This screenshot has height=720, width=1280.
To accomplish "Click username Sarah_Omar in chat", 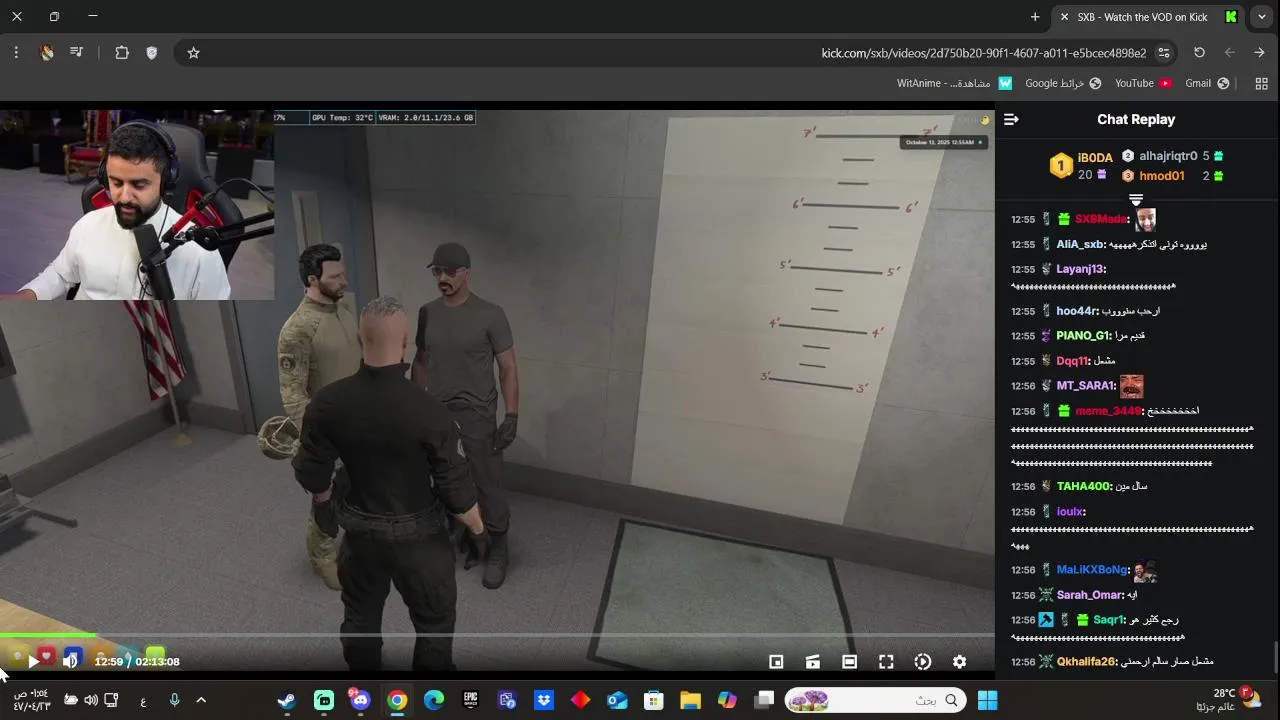I will pyautogui.click(x=1090, y=595).
